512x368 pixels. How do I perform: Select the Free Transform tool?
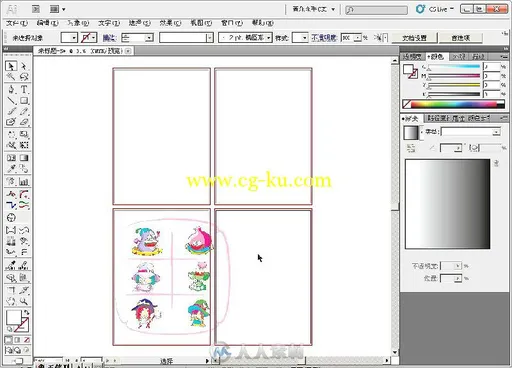(x=24, y=145)
